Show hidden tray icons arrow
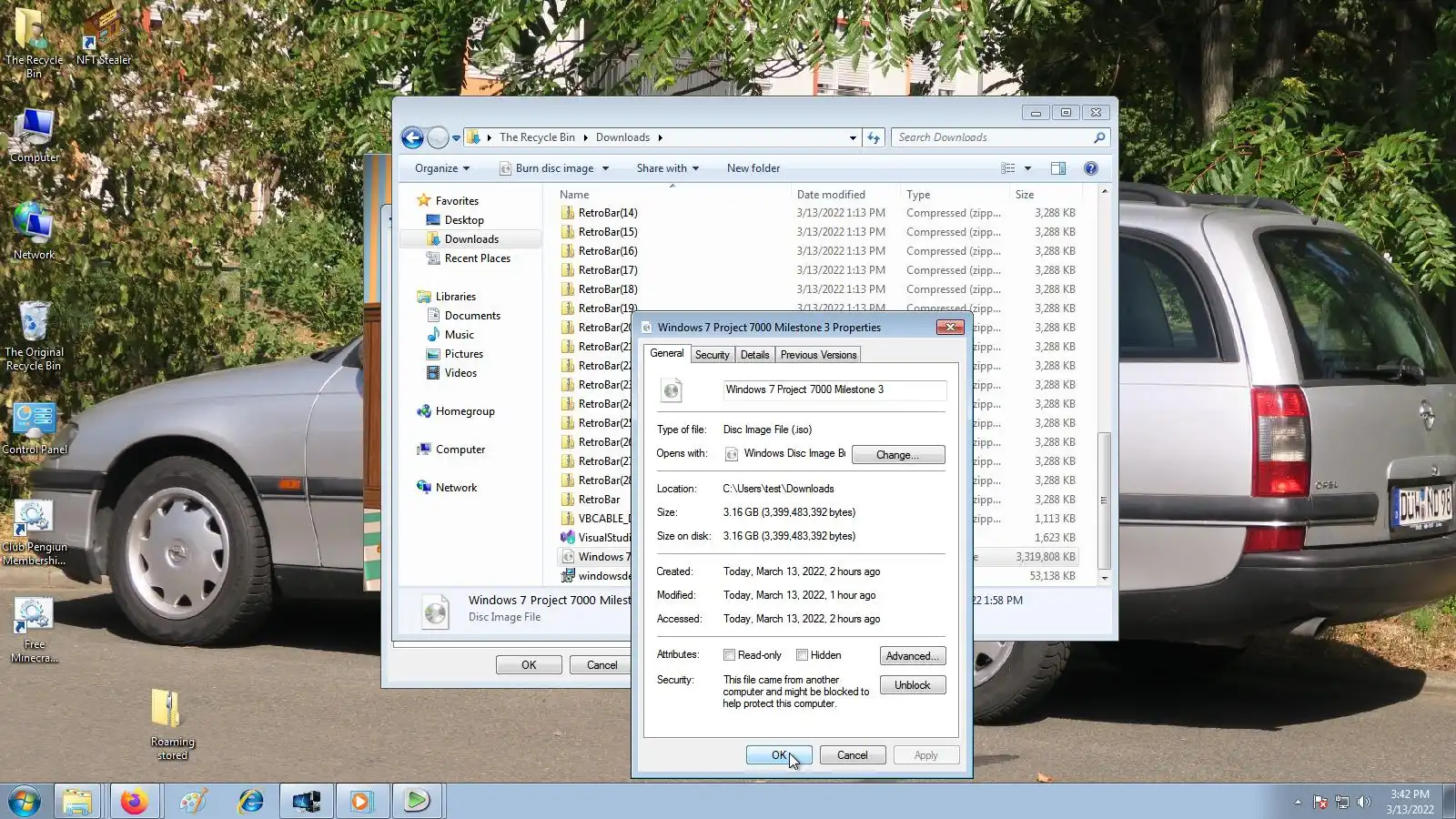This screenshot has height=819, width=1456. 1298,802
